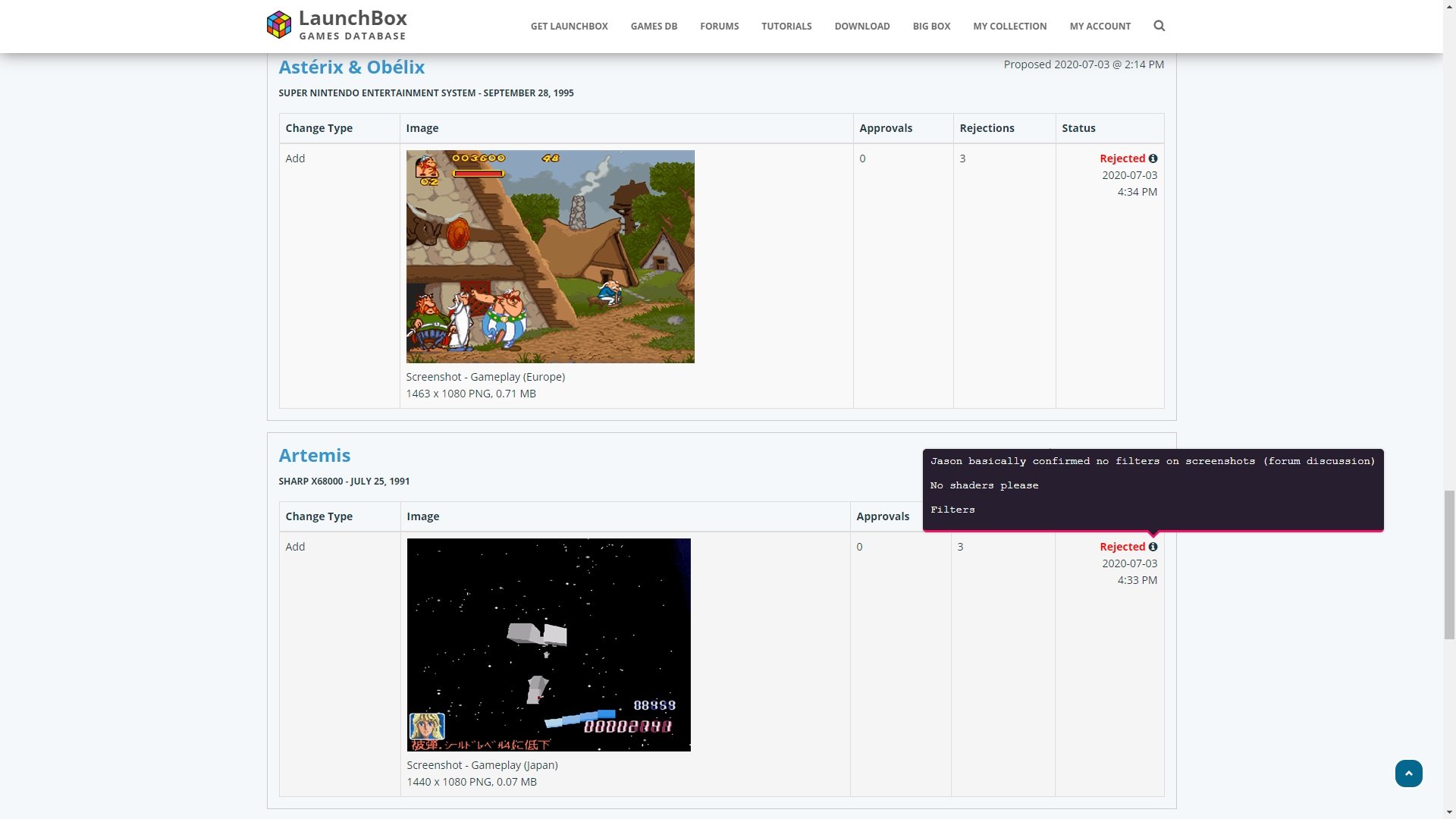This screenshot has width=1456, height=819.
Task: Click 'SHARP X68000 - JULY 25, 1991' line
Action: pos(344,481)
